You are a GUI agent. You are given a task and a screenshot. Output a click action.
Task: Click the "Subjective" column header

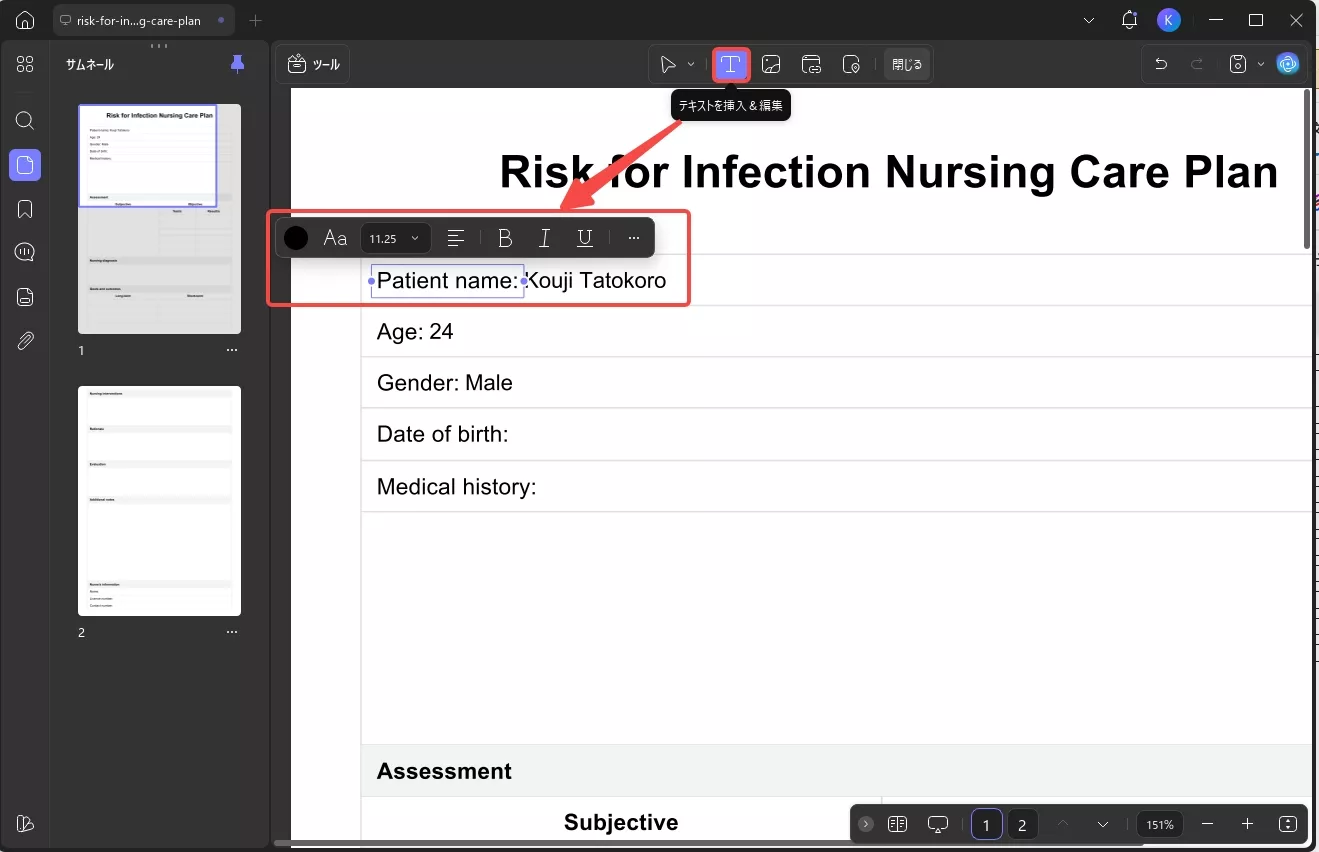point(621,822)
